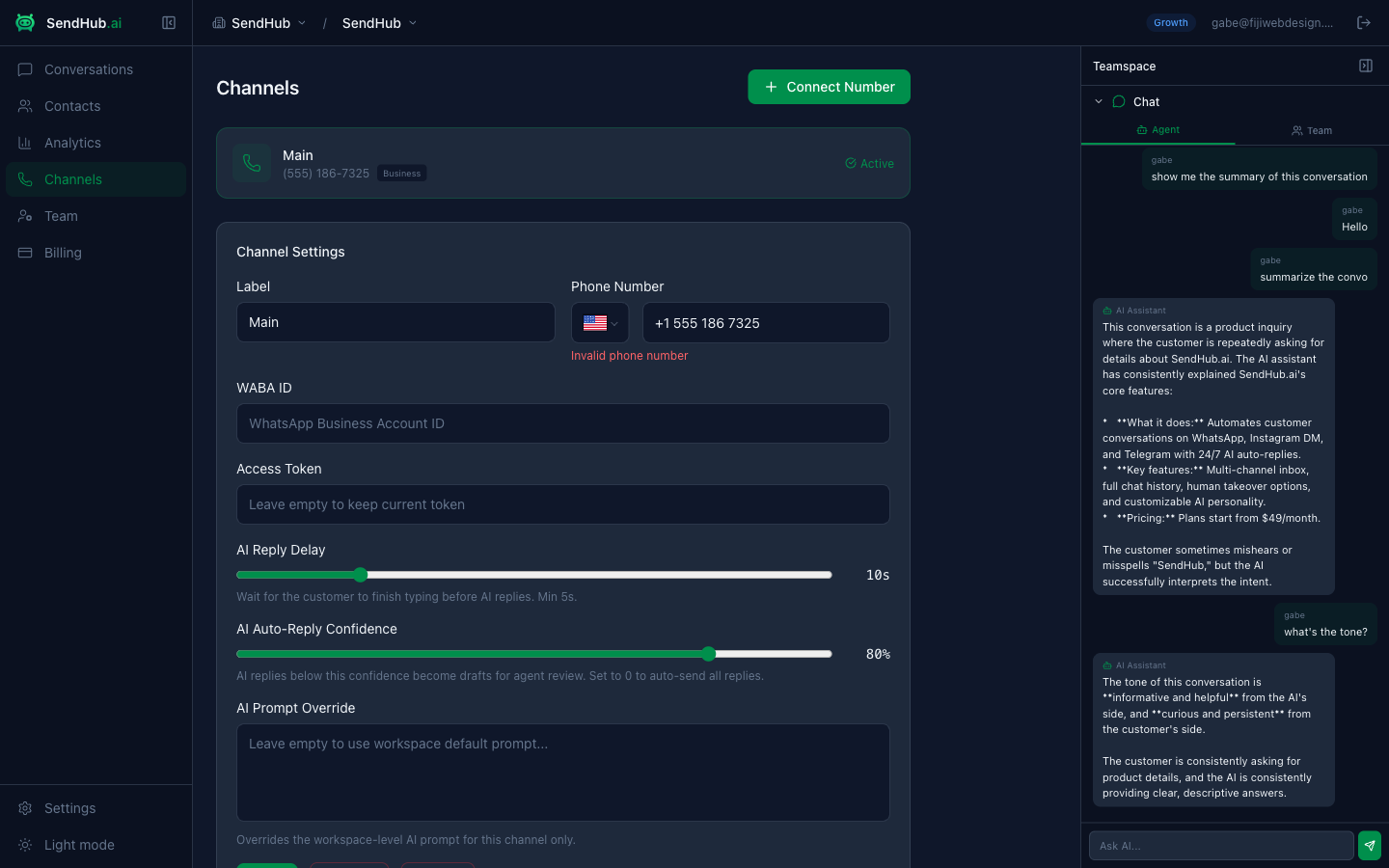Send the Ask AI message

coord(1370,846)
